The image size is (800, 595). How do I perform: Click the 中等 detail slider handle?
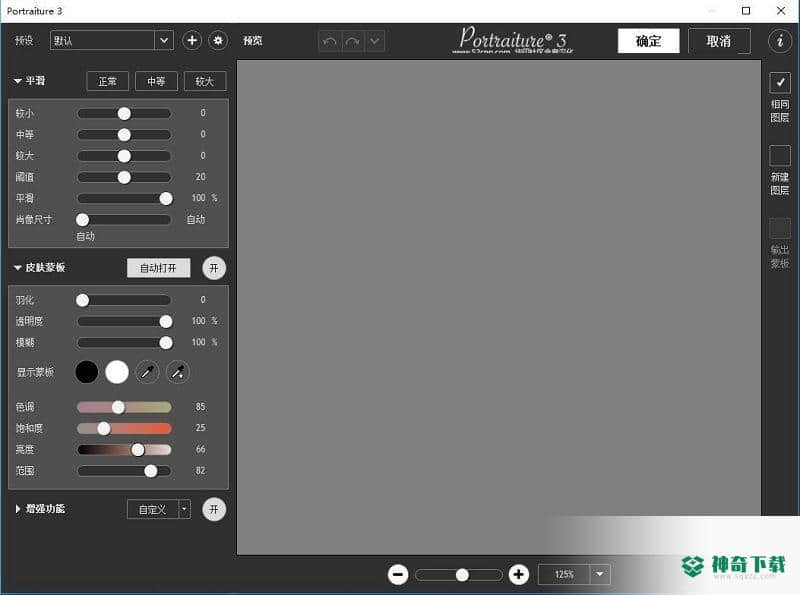coord(124,135)
